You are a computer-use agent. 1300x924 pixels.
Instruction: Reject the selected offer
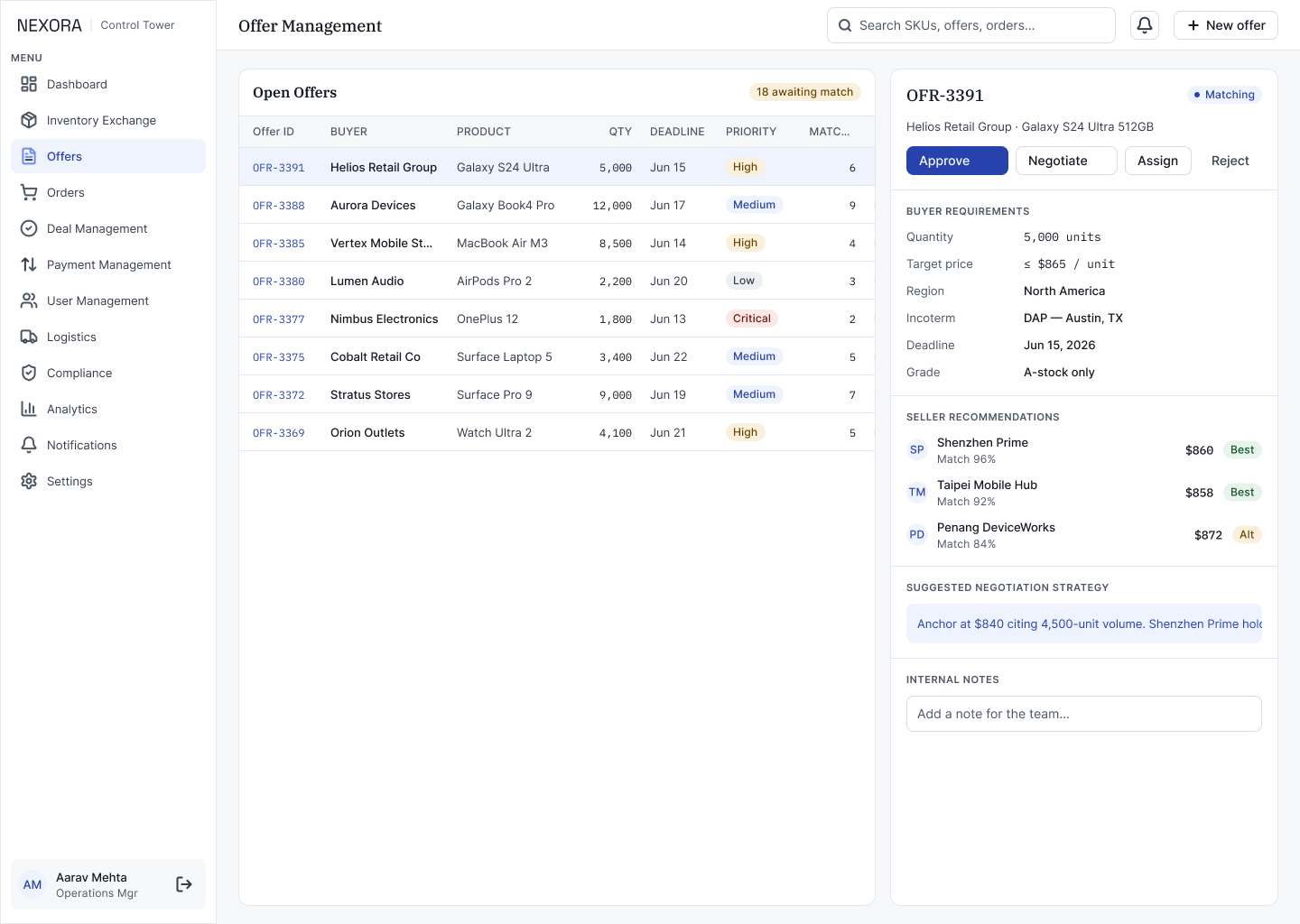[1230, 161]
